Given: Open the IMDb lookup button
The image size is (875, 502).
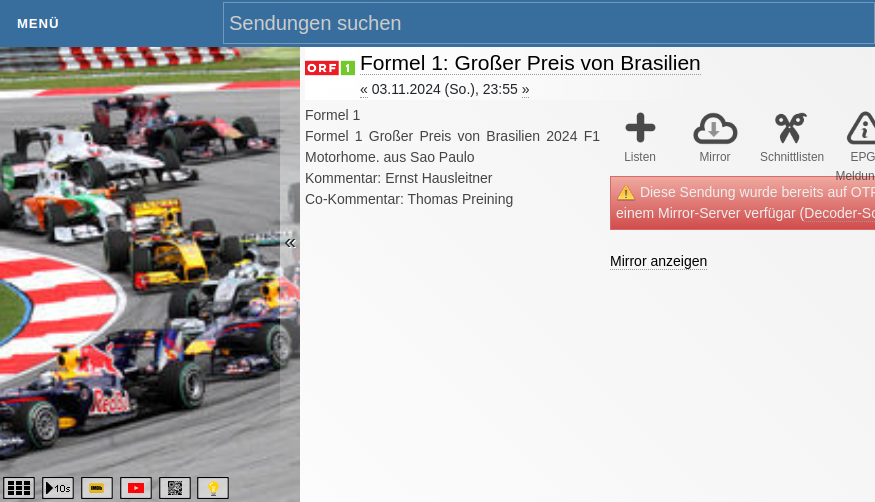Looking at the screenshot, I should (97, 488).
